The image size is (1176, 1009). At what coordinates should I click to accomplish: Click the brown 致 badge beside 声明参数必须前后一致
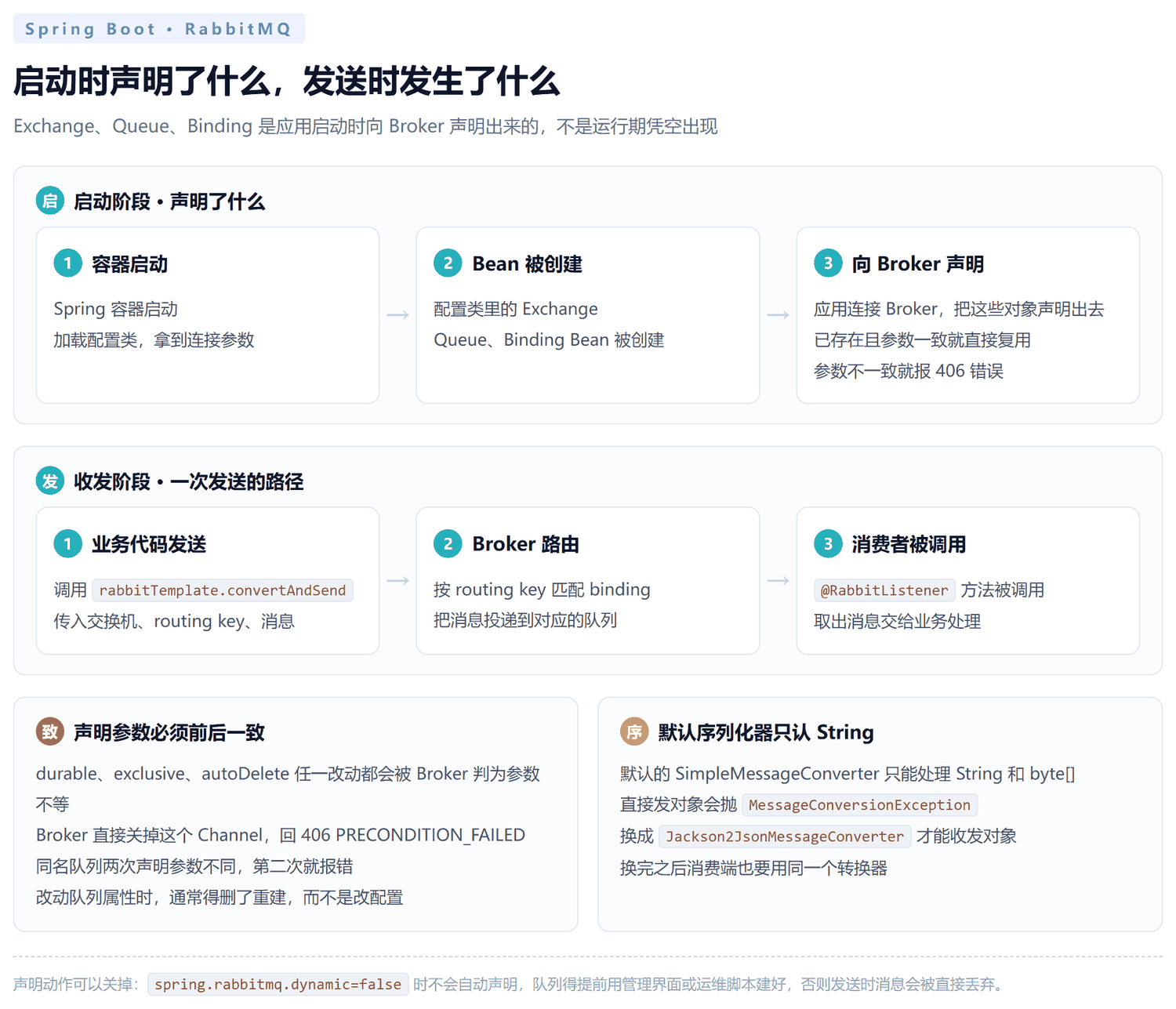50,732
